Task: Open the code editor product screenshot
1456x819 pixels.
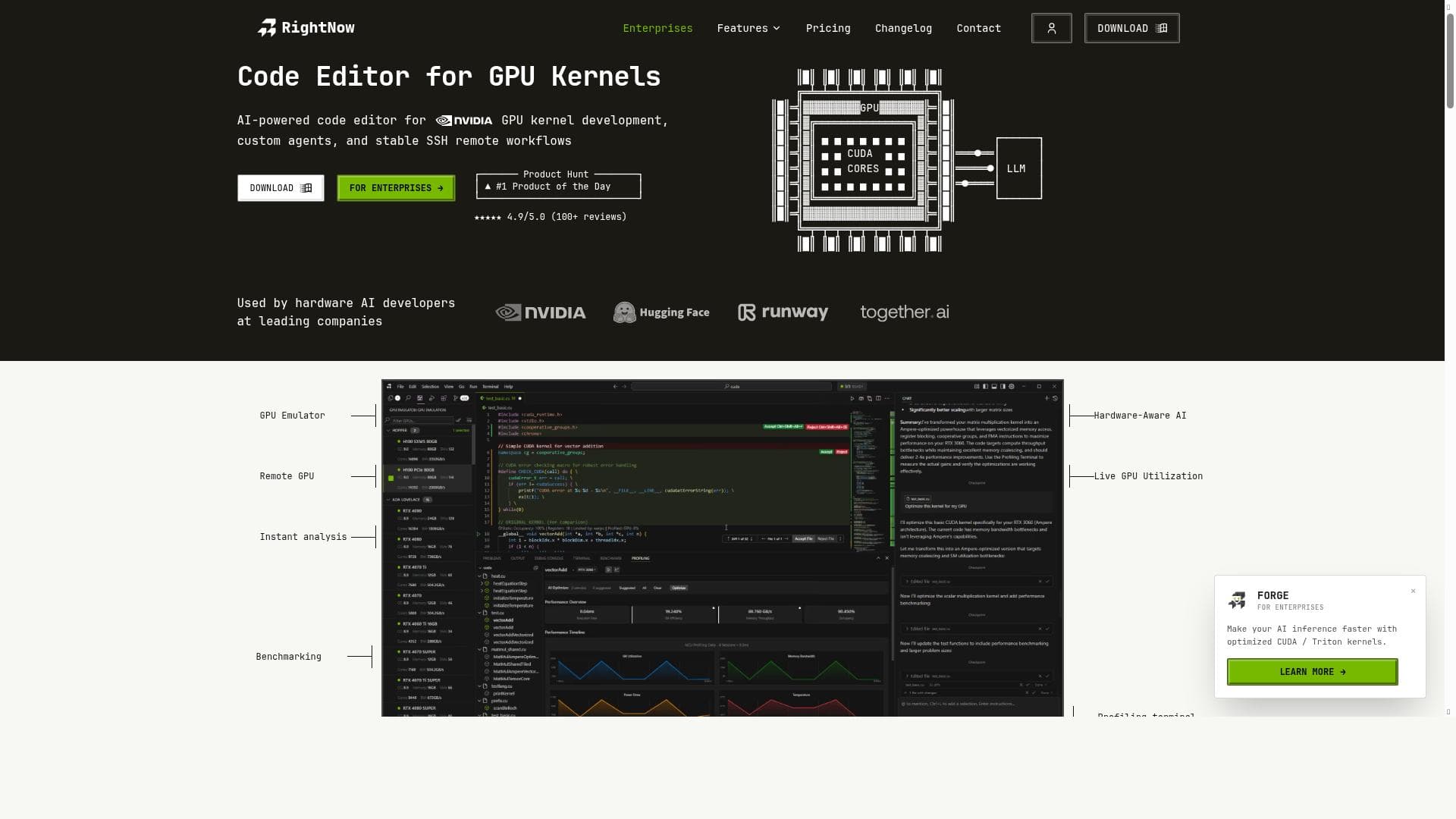Action: coord(722,548)
